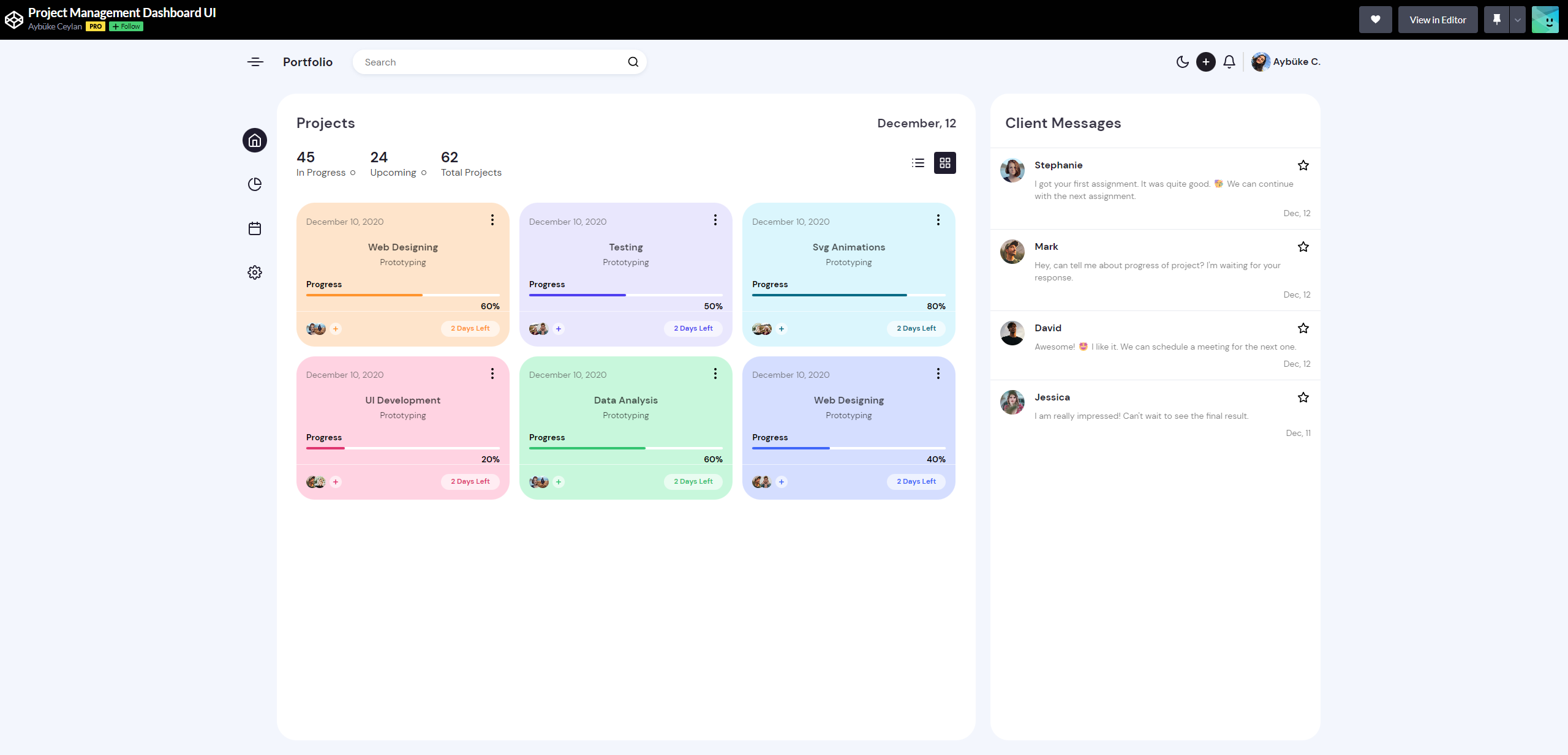This screenshot has width=1568, height=755.
Task: Click the black plus add button
Action: [1205, 62]
